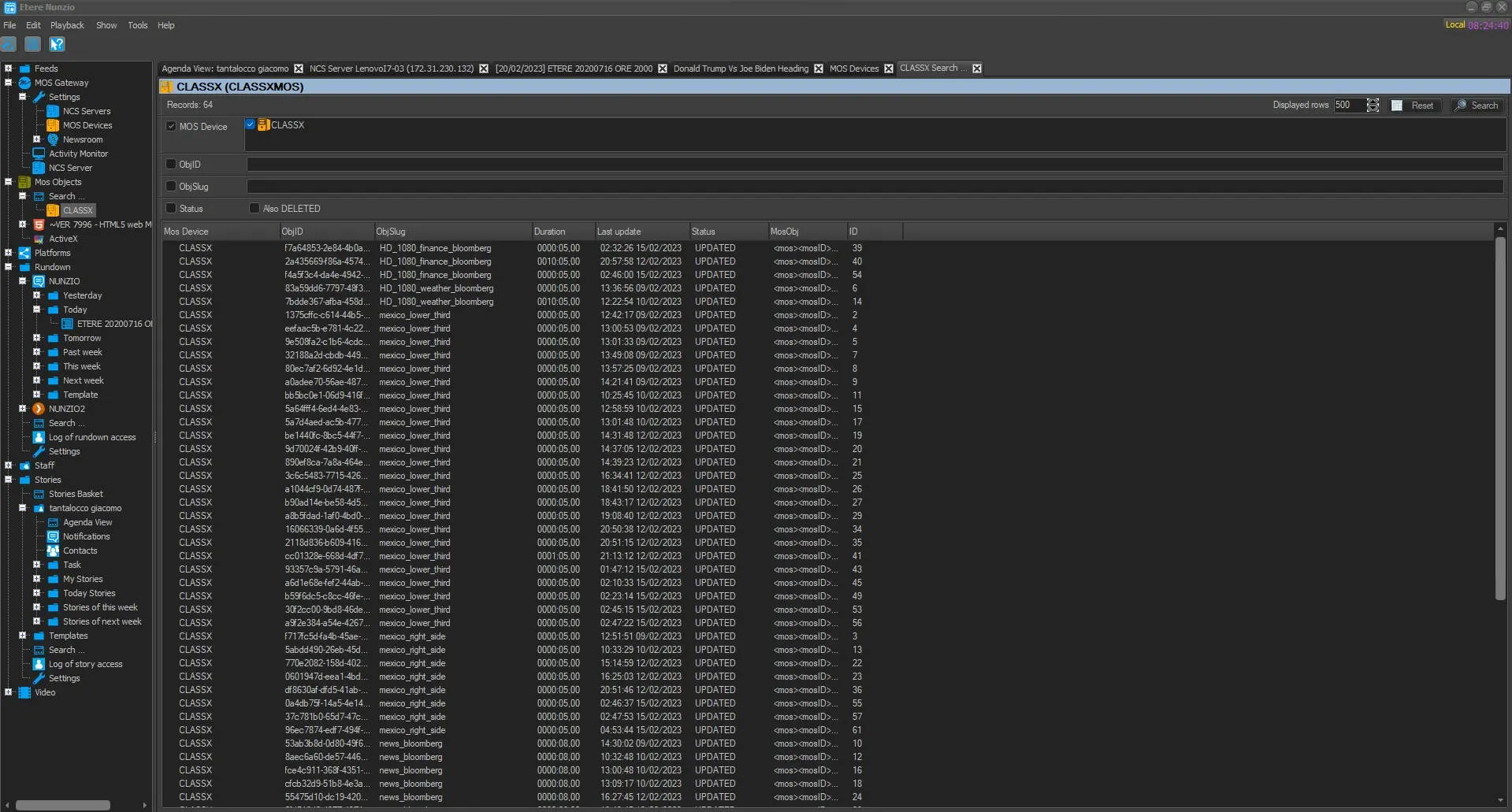Screen dimensions: 1512x812
Task: Click the NUNZIO2 orange arrow icon
Action: 39,409
